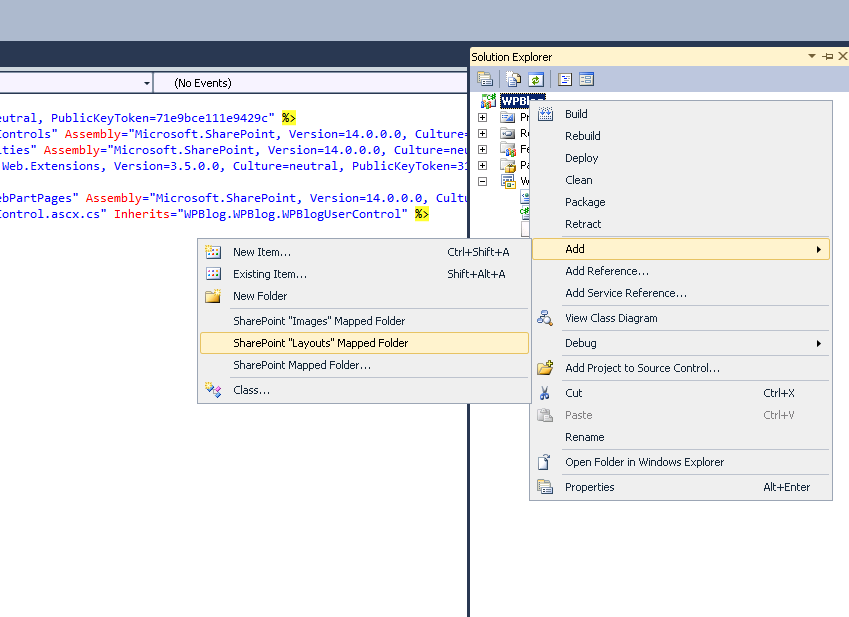
Task: Select Package in the project menu
Action: click(681, 202)
